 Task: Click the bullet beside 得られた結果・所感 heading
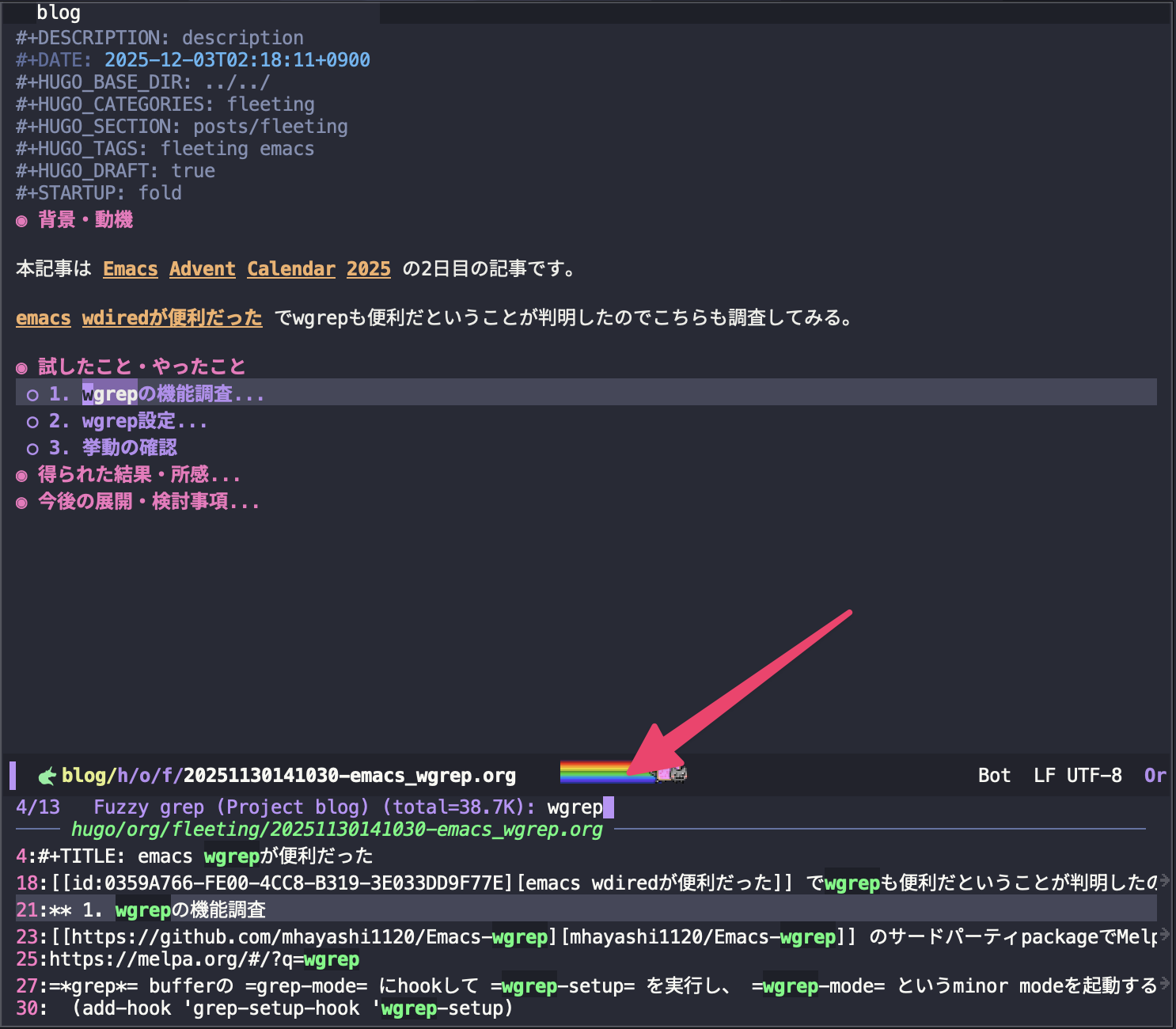click(x=22, y=476)
